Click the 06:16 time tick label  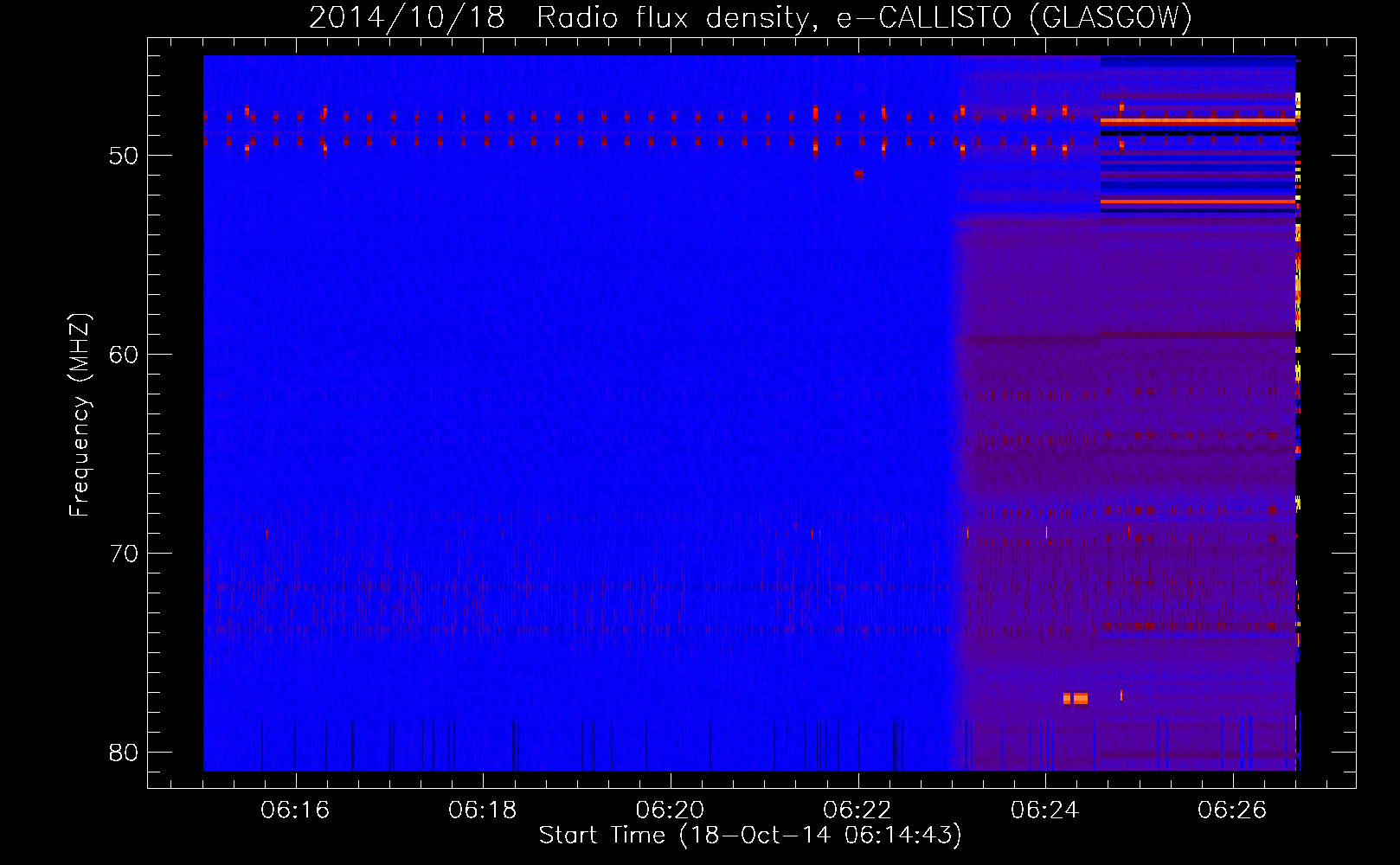point(296,811)
